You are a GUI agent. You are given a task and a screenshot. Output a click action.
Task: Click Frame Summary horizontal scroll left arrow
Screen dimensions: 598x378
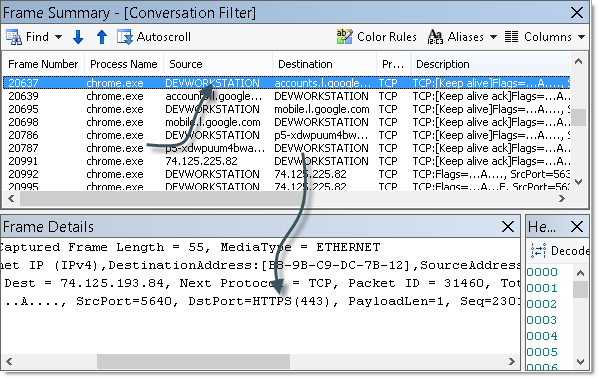click(11, 198)
